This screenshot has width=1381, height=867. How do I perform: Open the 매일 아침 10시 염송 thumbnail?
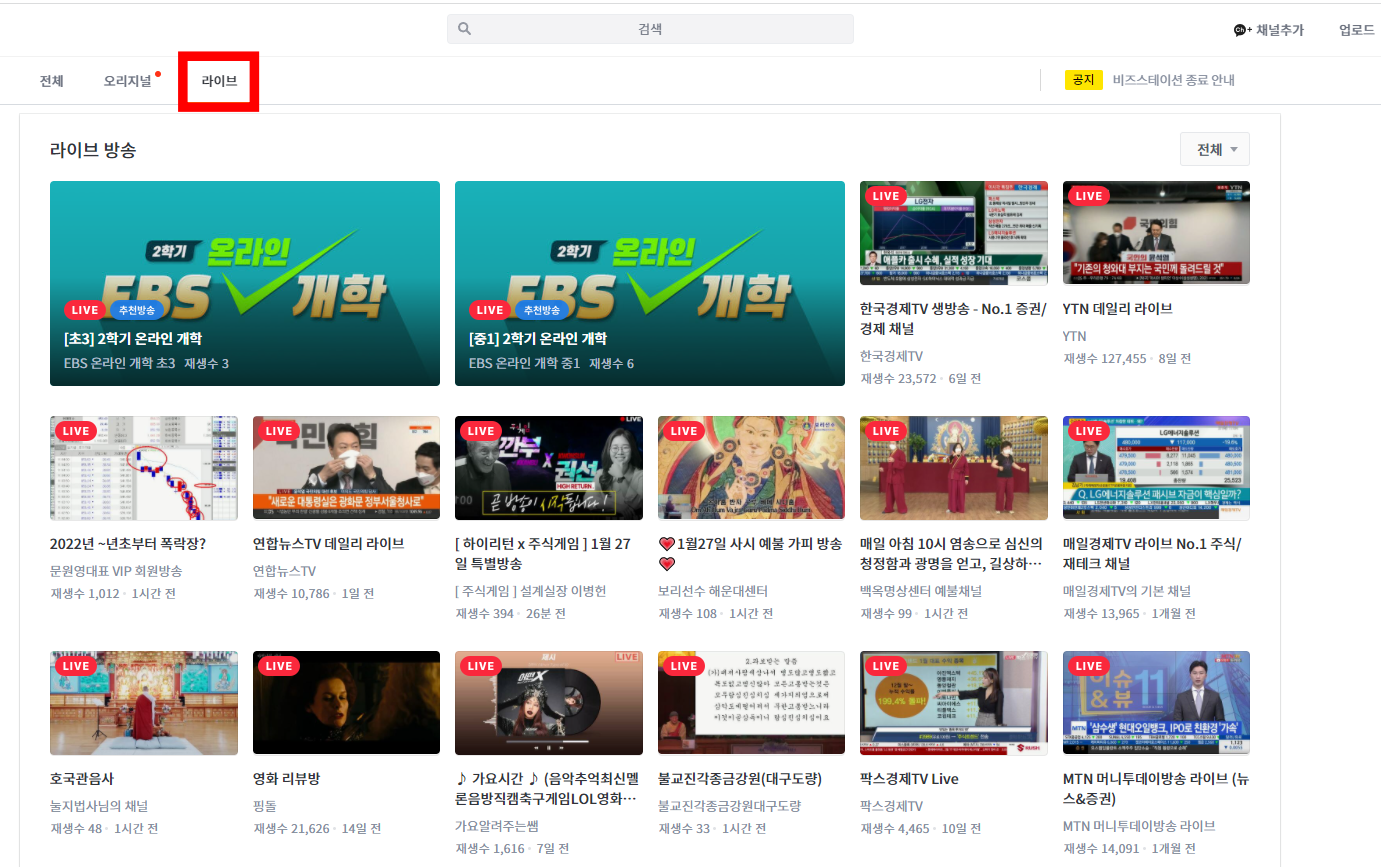coord(954,468)
